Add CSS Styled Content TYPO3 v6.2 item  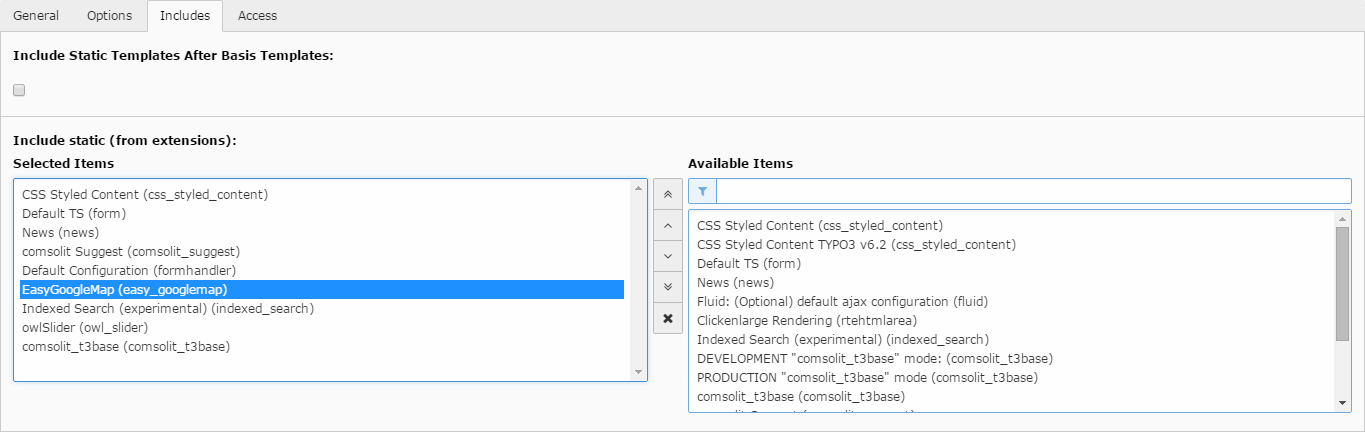tap(1014, 244)
